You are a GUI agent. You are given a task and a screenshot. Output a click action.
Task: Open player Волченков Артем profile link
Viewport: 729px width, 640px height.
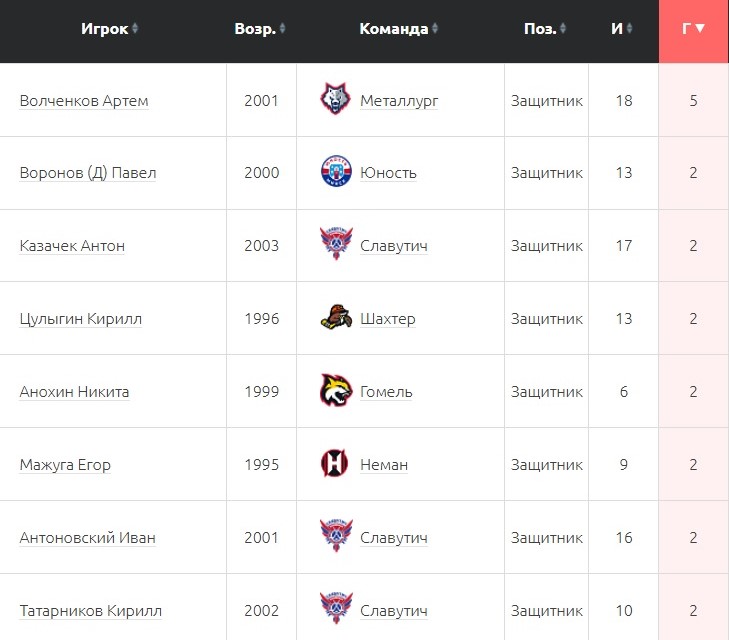[84, 101]
